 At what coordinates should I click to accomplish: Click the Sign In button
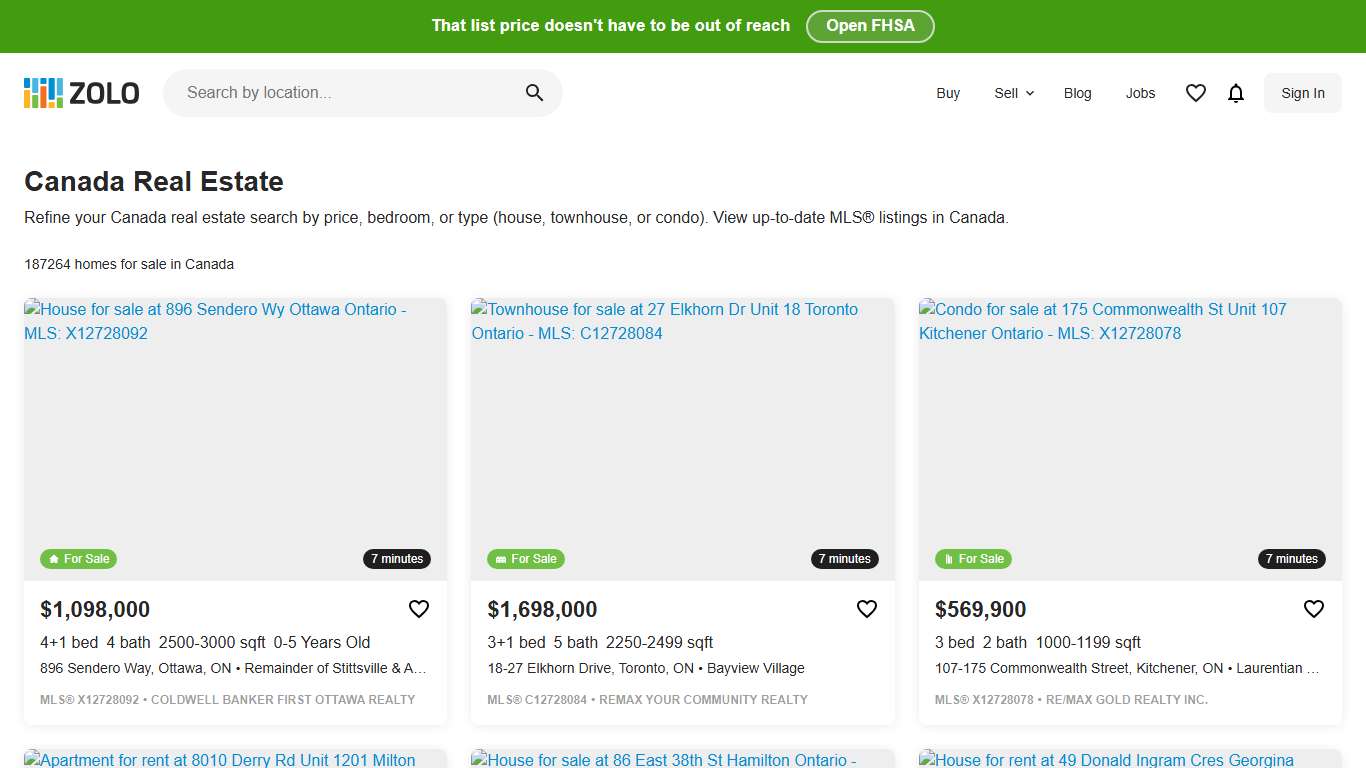pos(1303,93)
